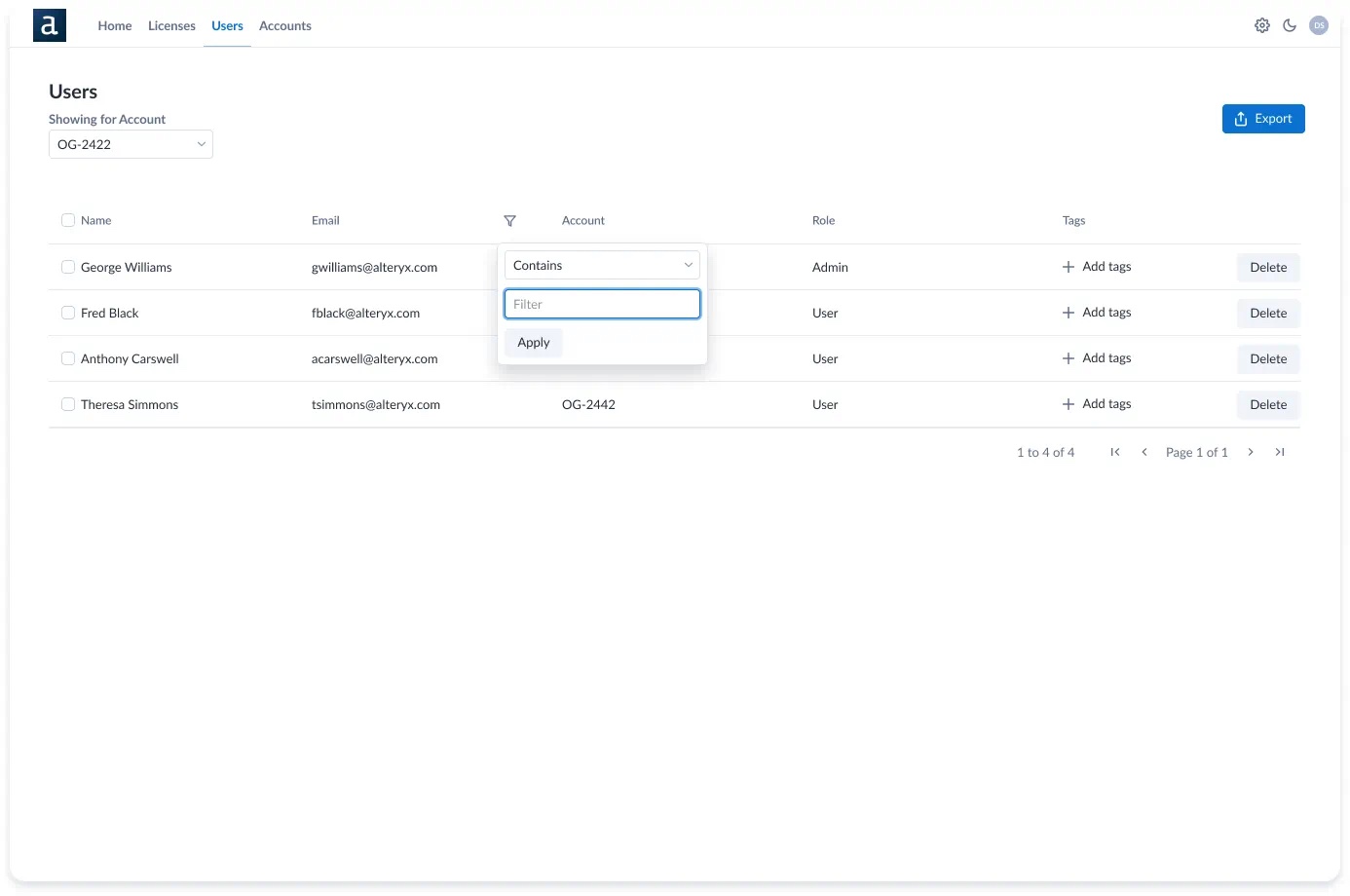
Task: Delete the user Theresa Simmons
Action: (1267, 404)
